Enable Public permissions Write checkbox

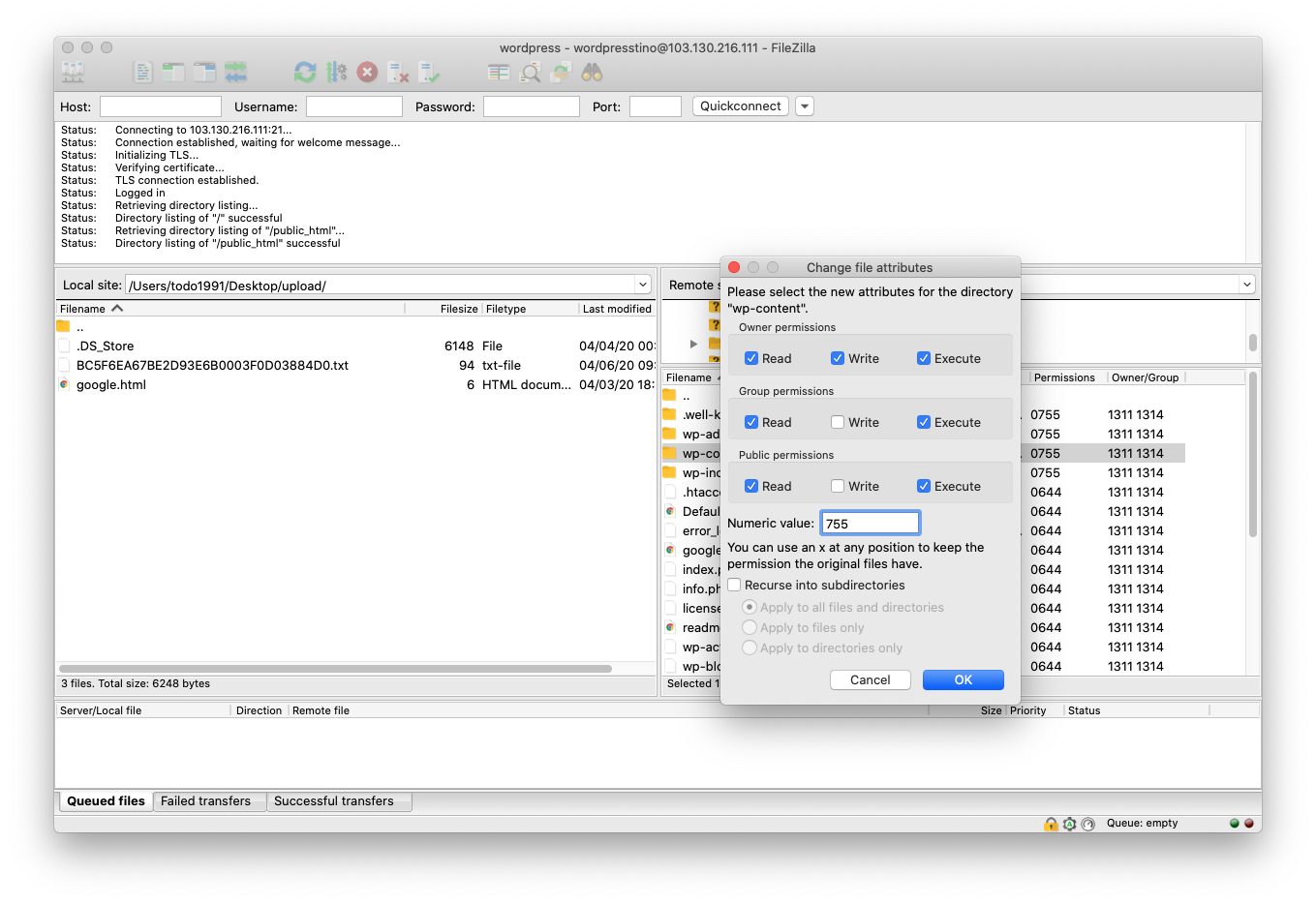pyautogui.click(x=838, y=486)
